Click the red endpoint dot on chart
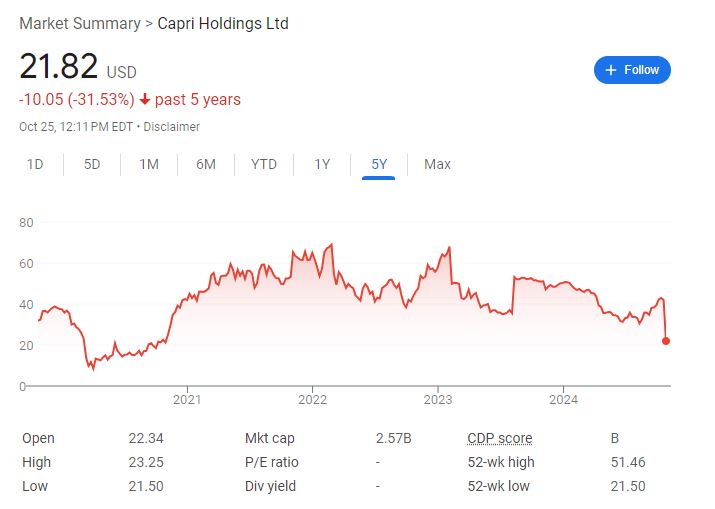The image size is (715, 509). pos(666,341)
